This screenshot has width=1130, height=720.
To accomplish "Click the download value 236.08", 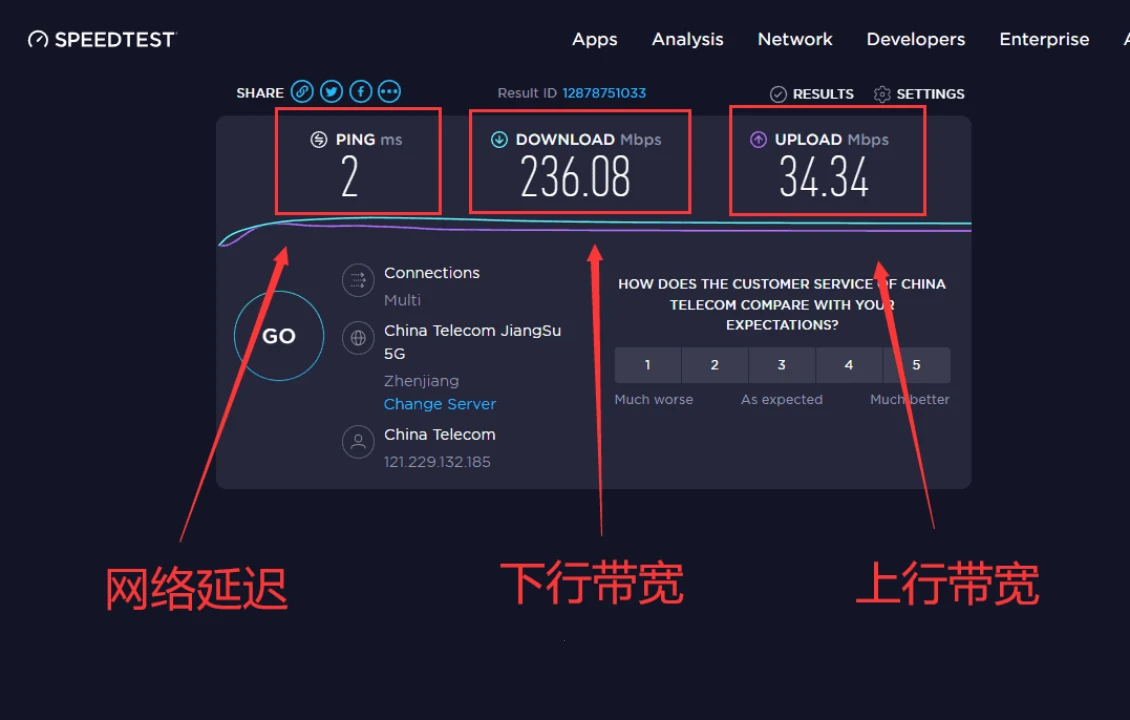I will (x=575, y=178).
